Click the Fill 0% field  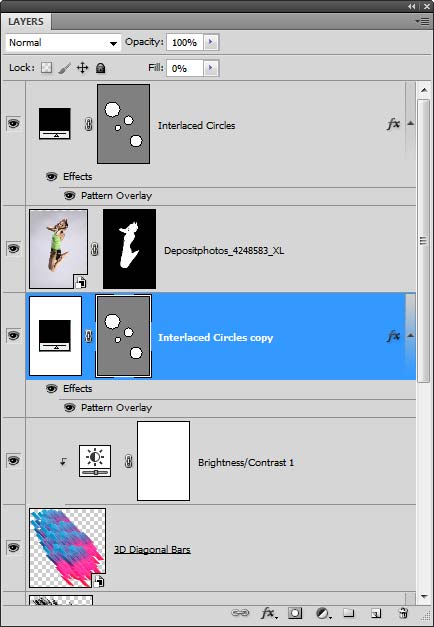pyautogui.click(x=184, y=68)
